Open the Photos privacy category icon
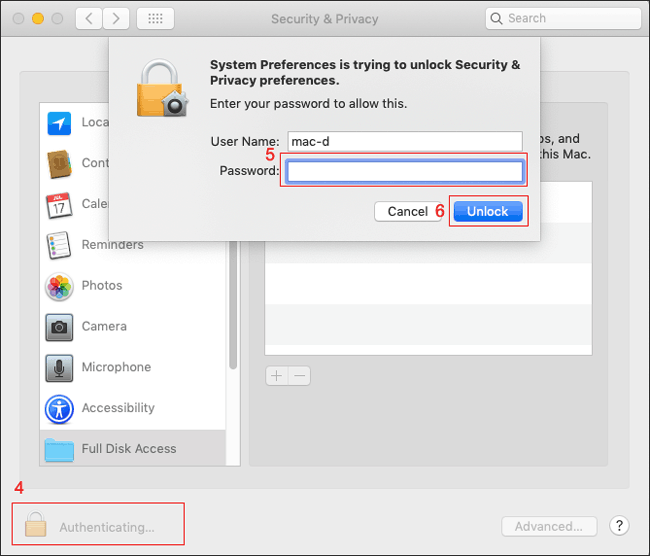650x556 pixels. pyautogui.click(x=60, y=286)
